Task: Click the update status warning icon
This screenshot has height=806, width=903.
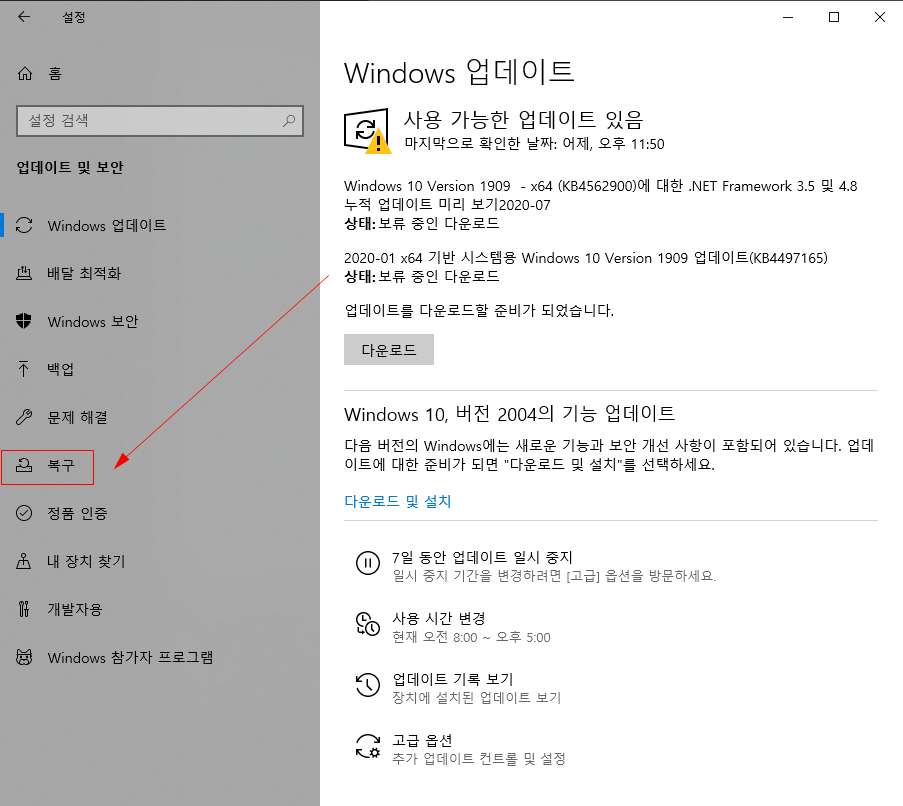Action: point(367,131)
